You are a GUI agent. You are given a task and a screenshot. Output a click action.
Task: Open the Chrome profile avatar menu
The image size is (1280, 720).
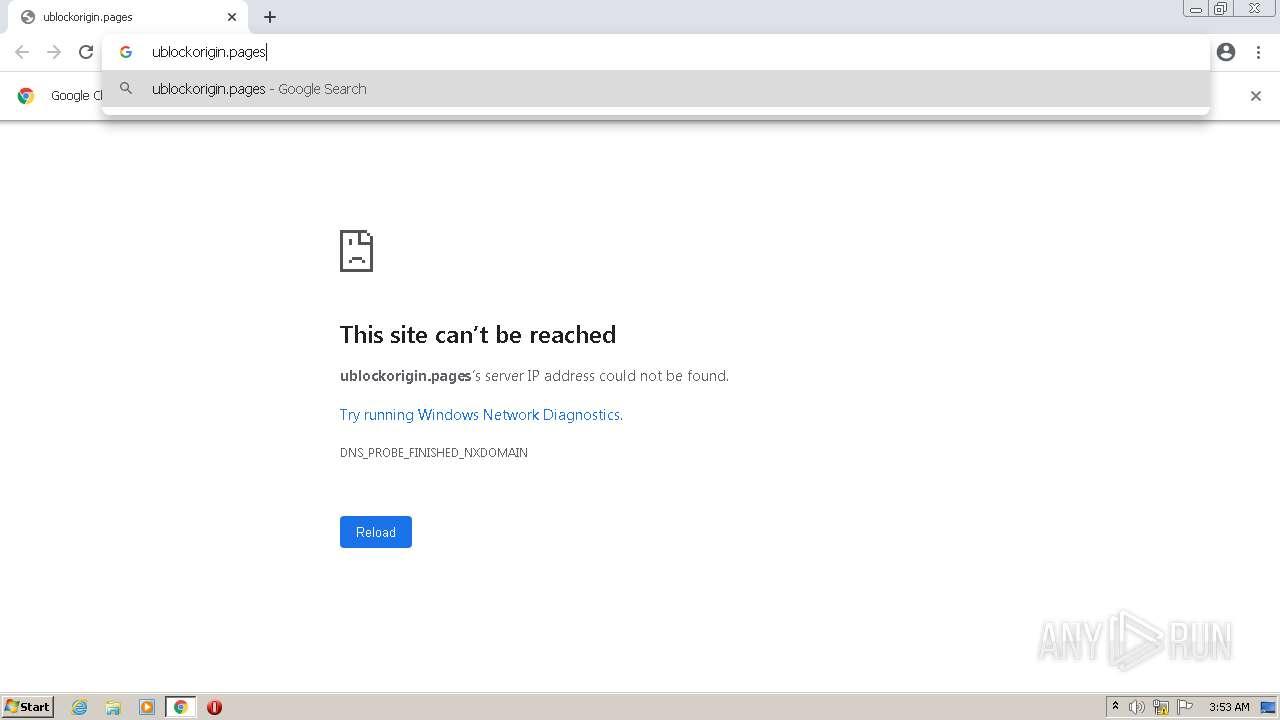1226,52
